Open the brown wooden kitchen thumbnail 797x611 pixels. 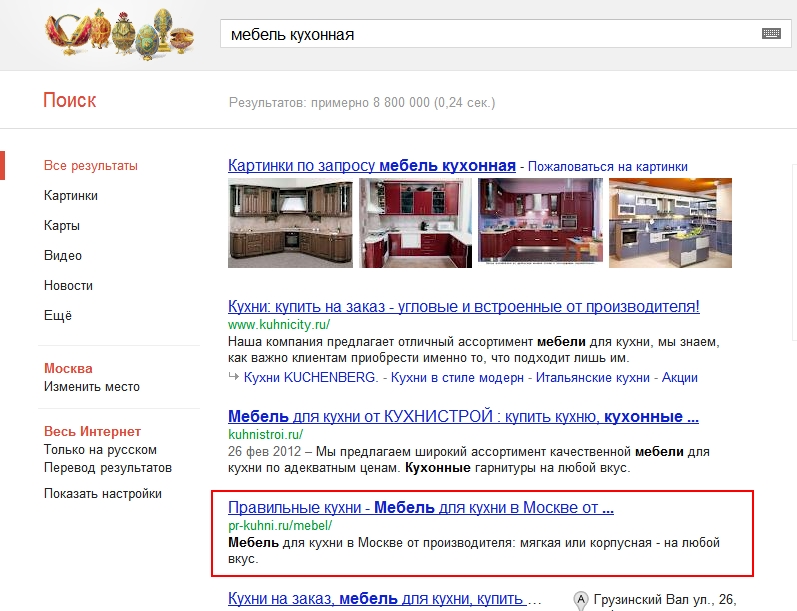[x=290, y=223]
